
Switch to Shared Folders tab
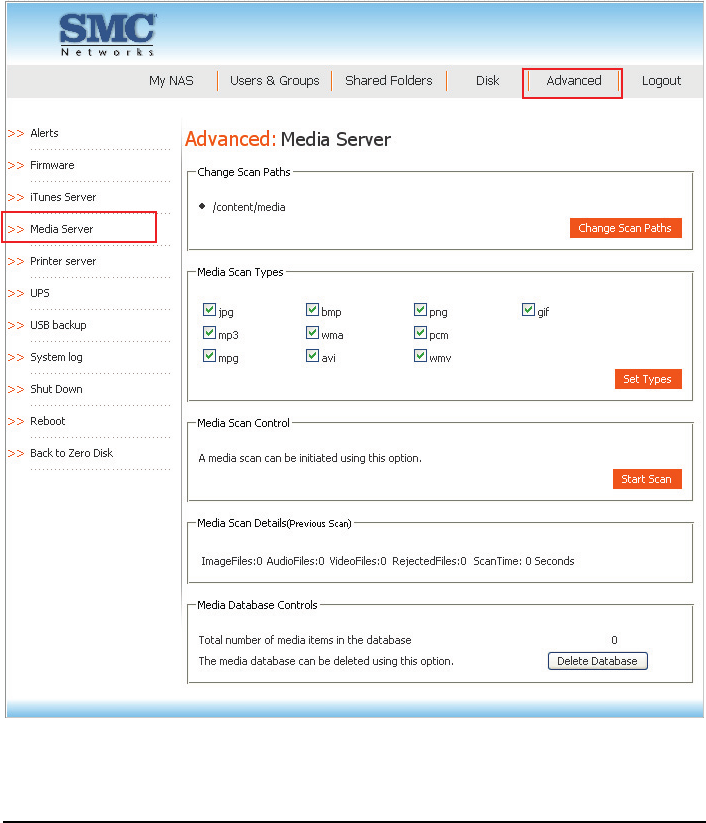click(388, 80)
